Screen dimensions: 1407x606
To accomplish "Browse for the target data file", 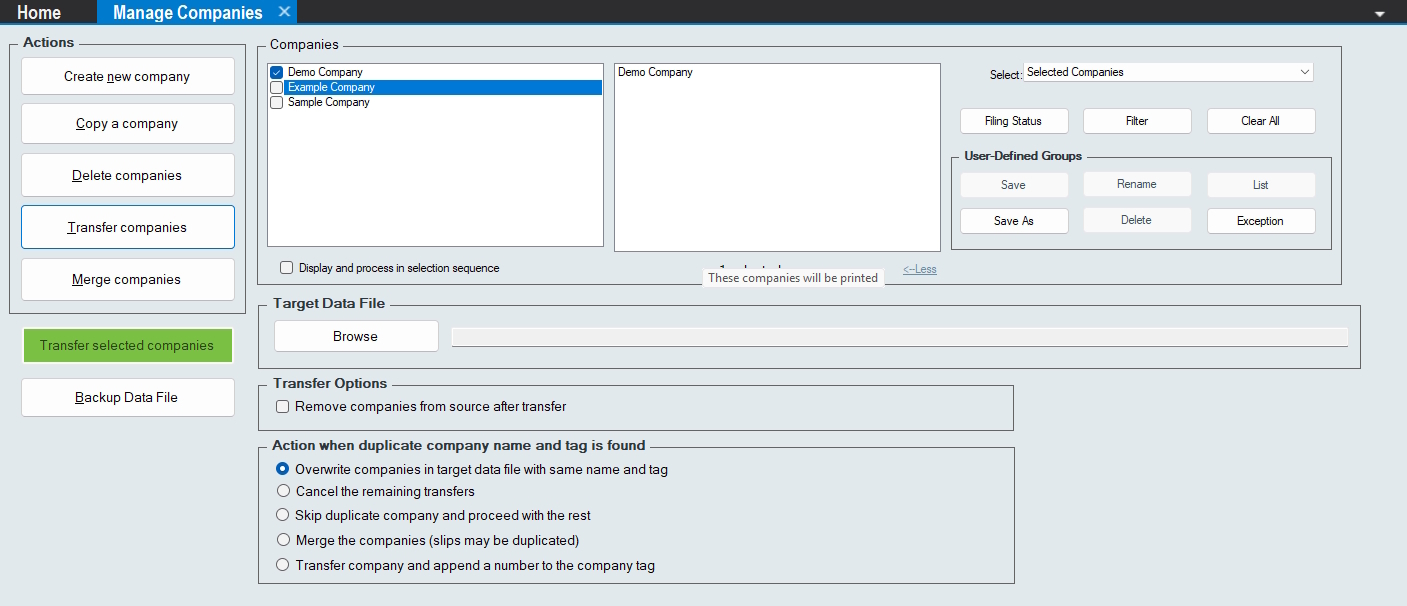I will [356, 336].
